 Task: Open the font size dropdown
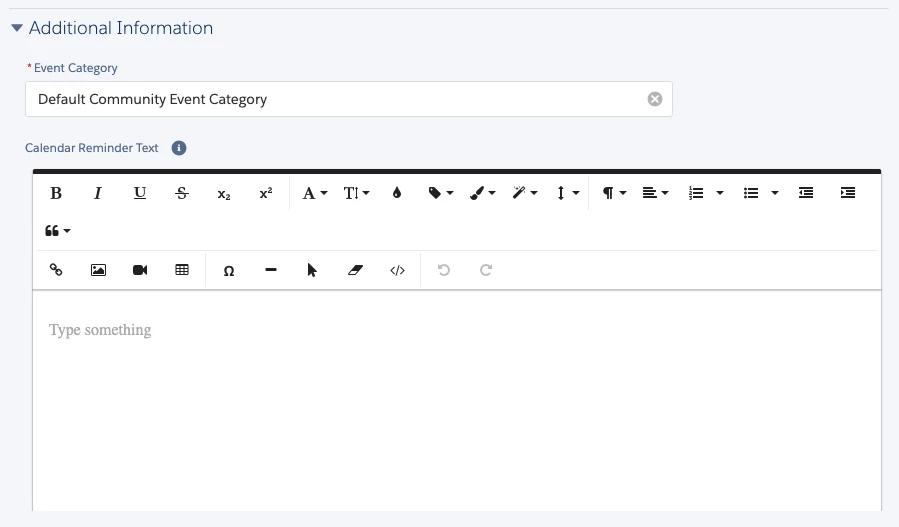click(x=356, y=193)
